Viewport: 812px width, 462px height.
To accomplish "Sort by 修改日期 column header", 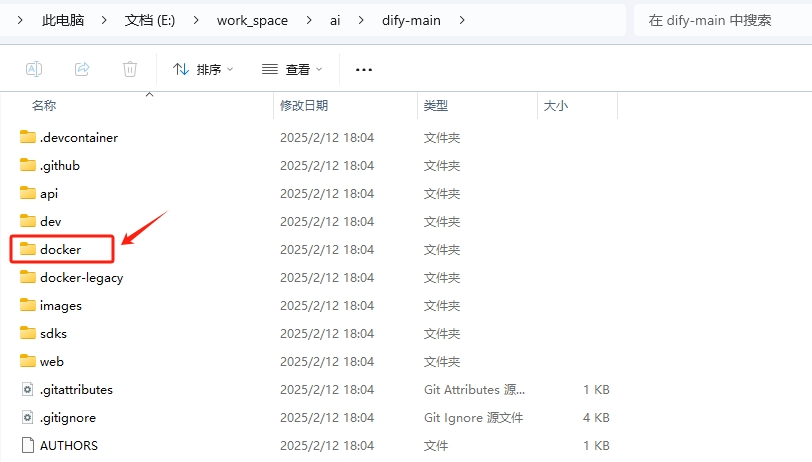I will click(304, 106).
